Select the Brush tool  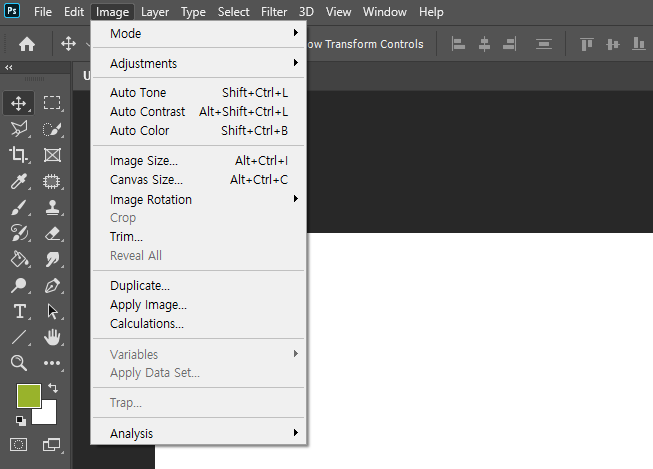pyautogui.click(x=18, y=207)
